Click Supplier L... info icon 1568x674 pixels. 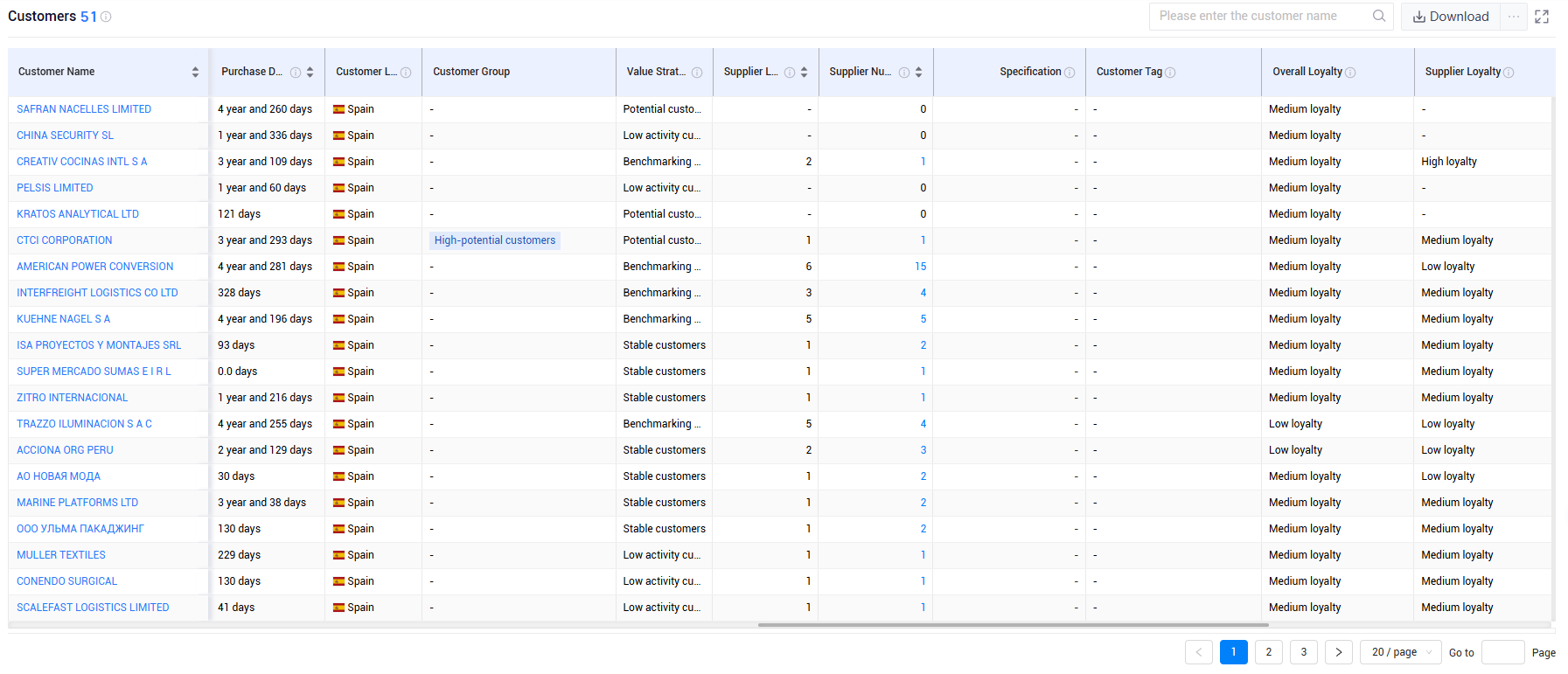tap(790, 73)
